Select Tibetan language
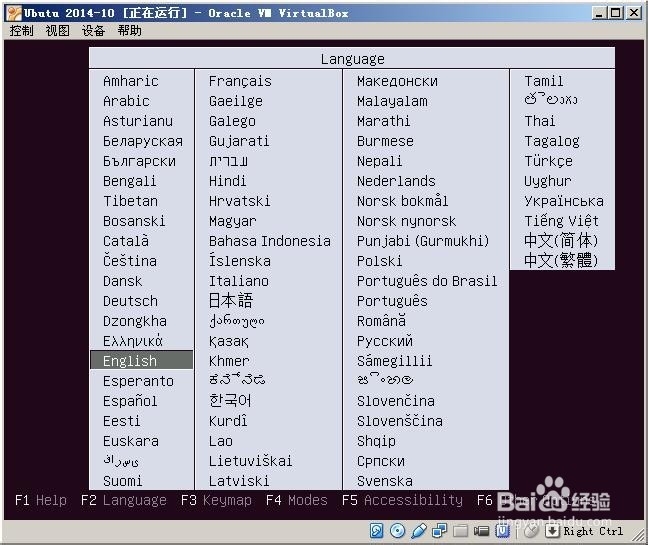Image resolution: width=648 pixels, height=545 pixels. pyautogui.click(x=130, y=201)
